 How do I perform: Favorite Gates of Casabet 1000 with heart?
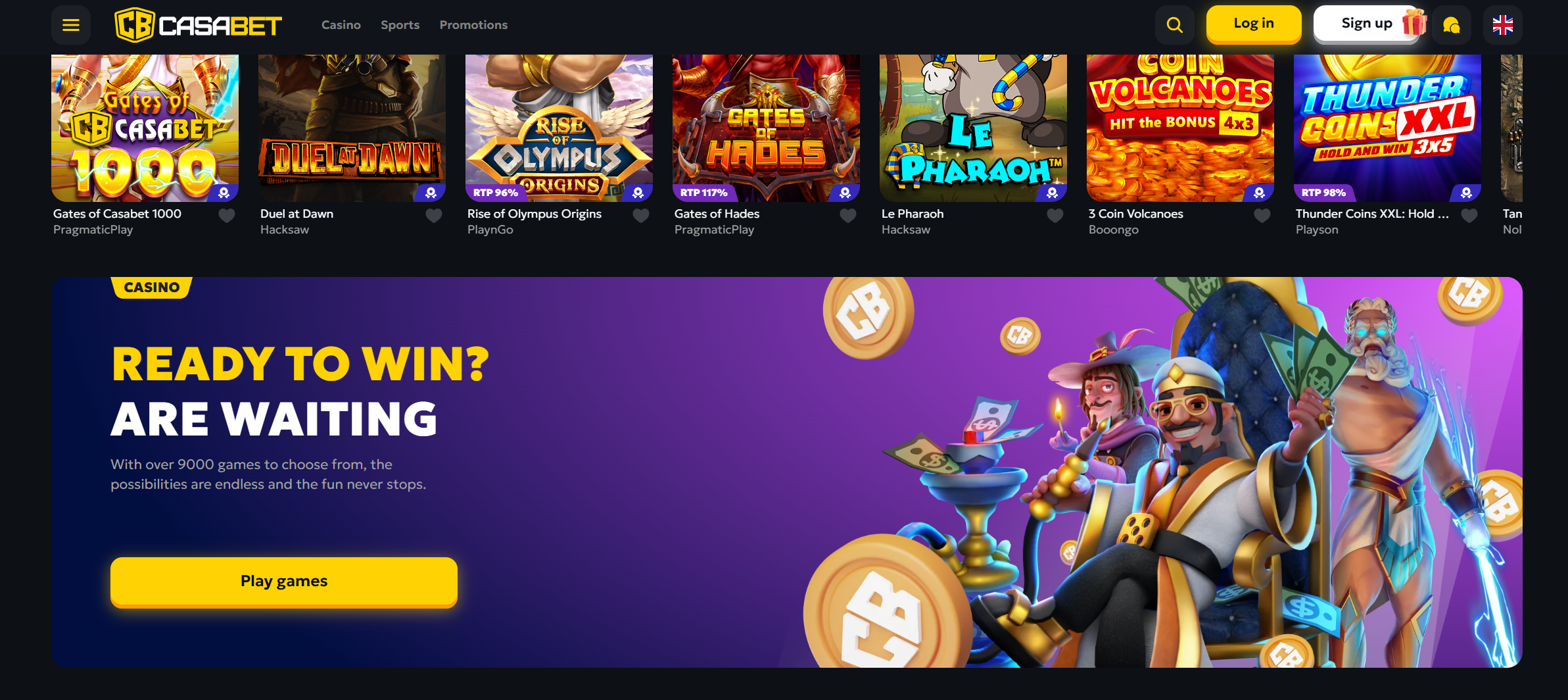pyautogui.click(x=227, y=216)
